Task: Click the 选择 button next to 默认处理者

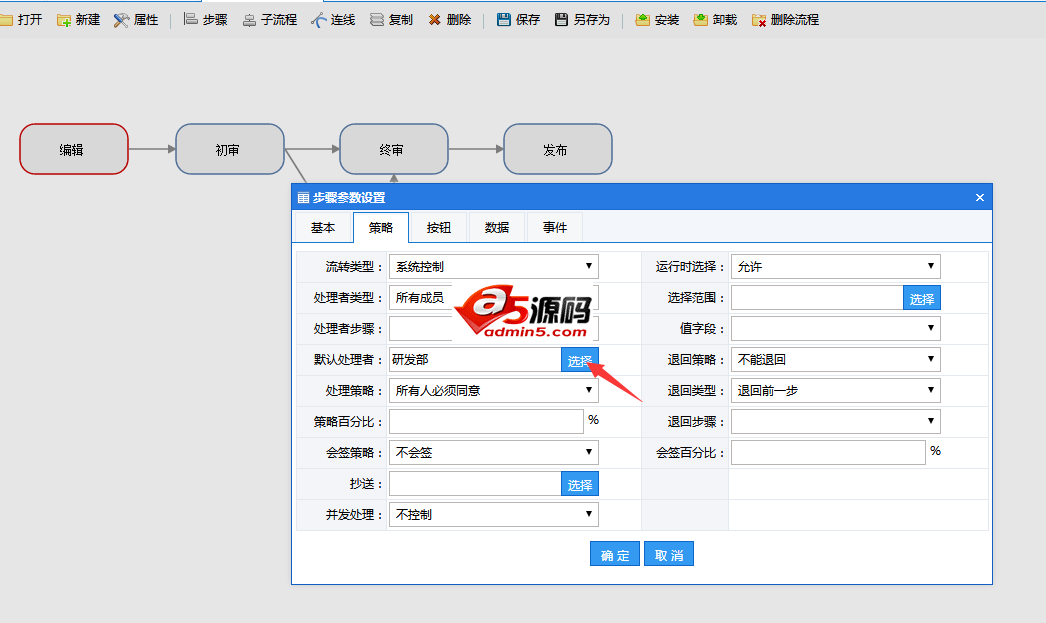Action: pyautogui.click(x=580, y=359)
